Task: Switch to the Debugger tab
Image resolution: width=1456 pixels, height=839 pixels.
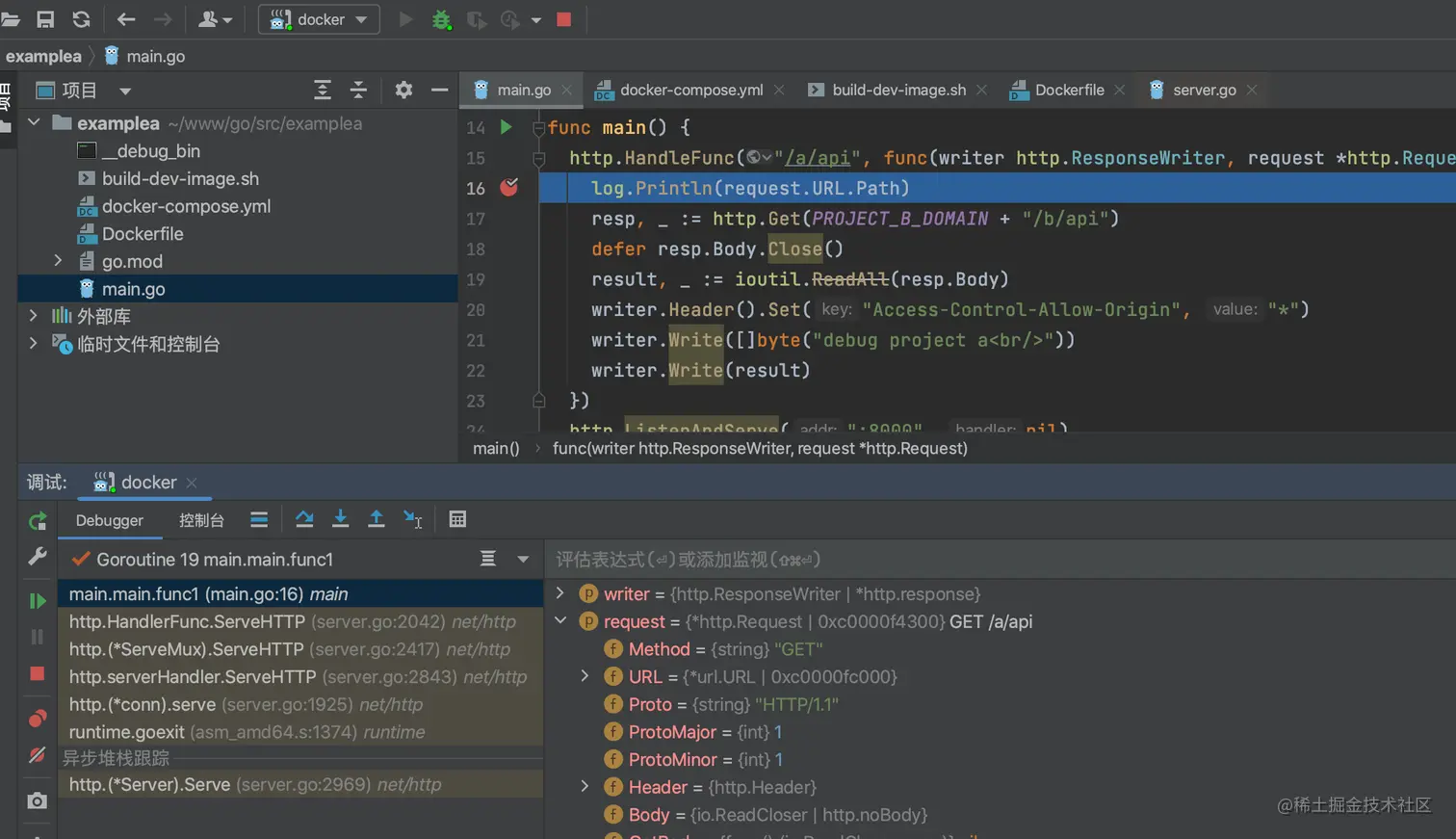Action: point(110,520)
